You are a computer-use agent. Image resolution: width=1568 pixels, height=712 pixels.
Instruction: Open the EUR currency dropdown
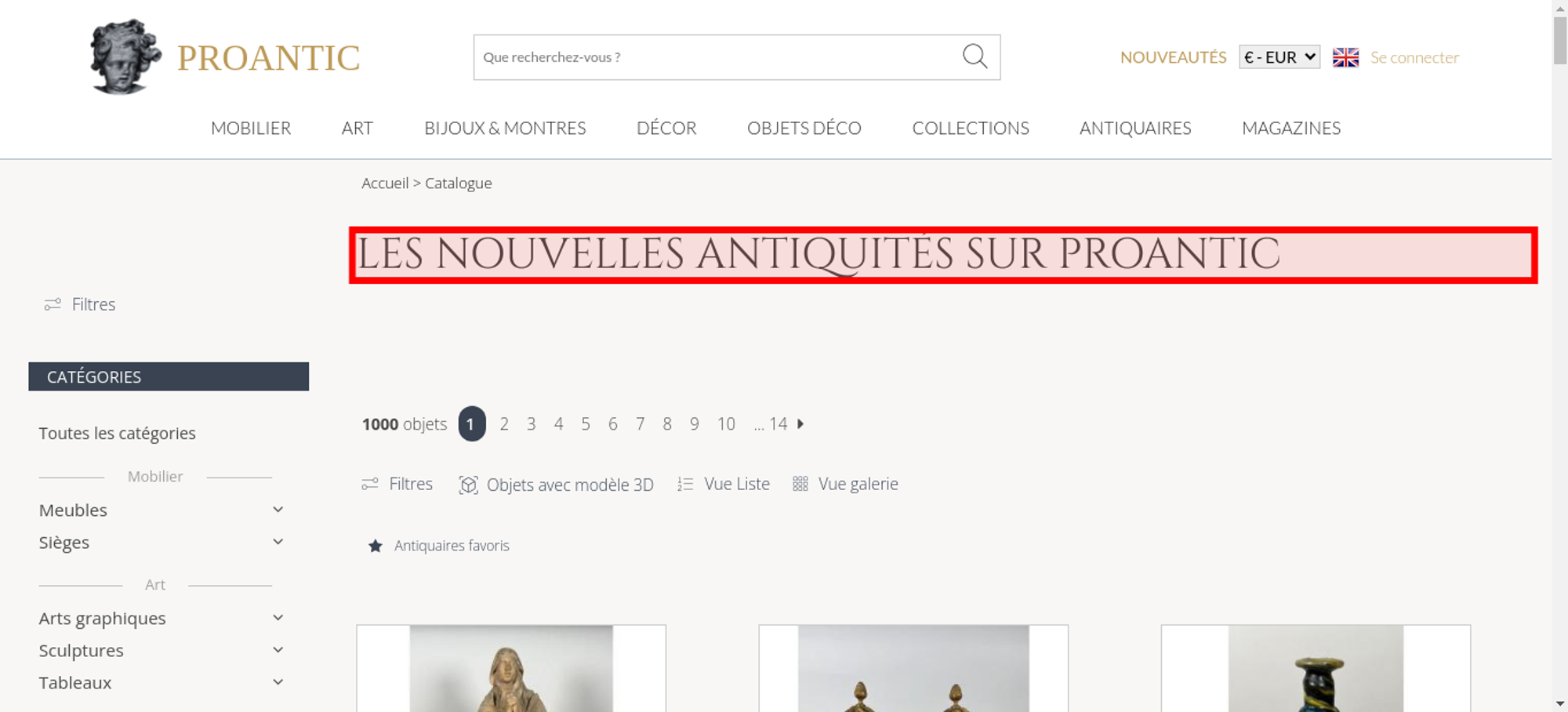[1279, 57]
